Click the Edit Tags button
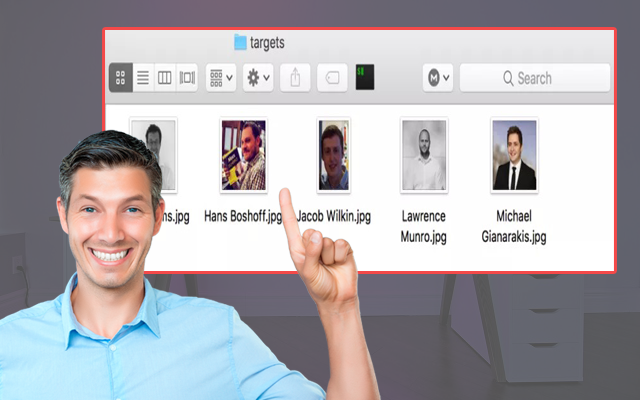Viewport: 640px width, 400px height. (x=332, y=78)
